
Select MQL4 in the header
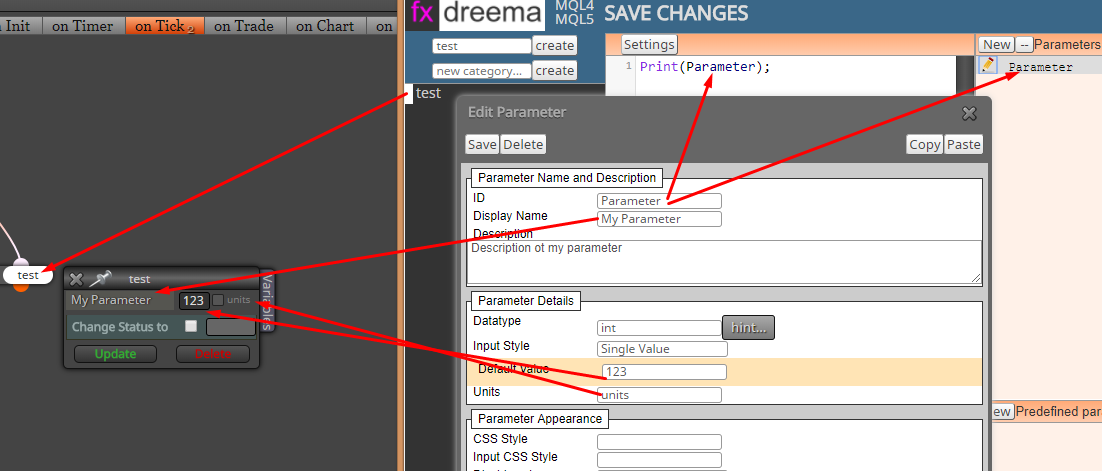click(x=574, y=6)
